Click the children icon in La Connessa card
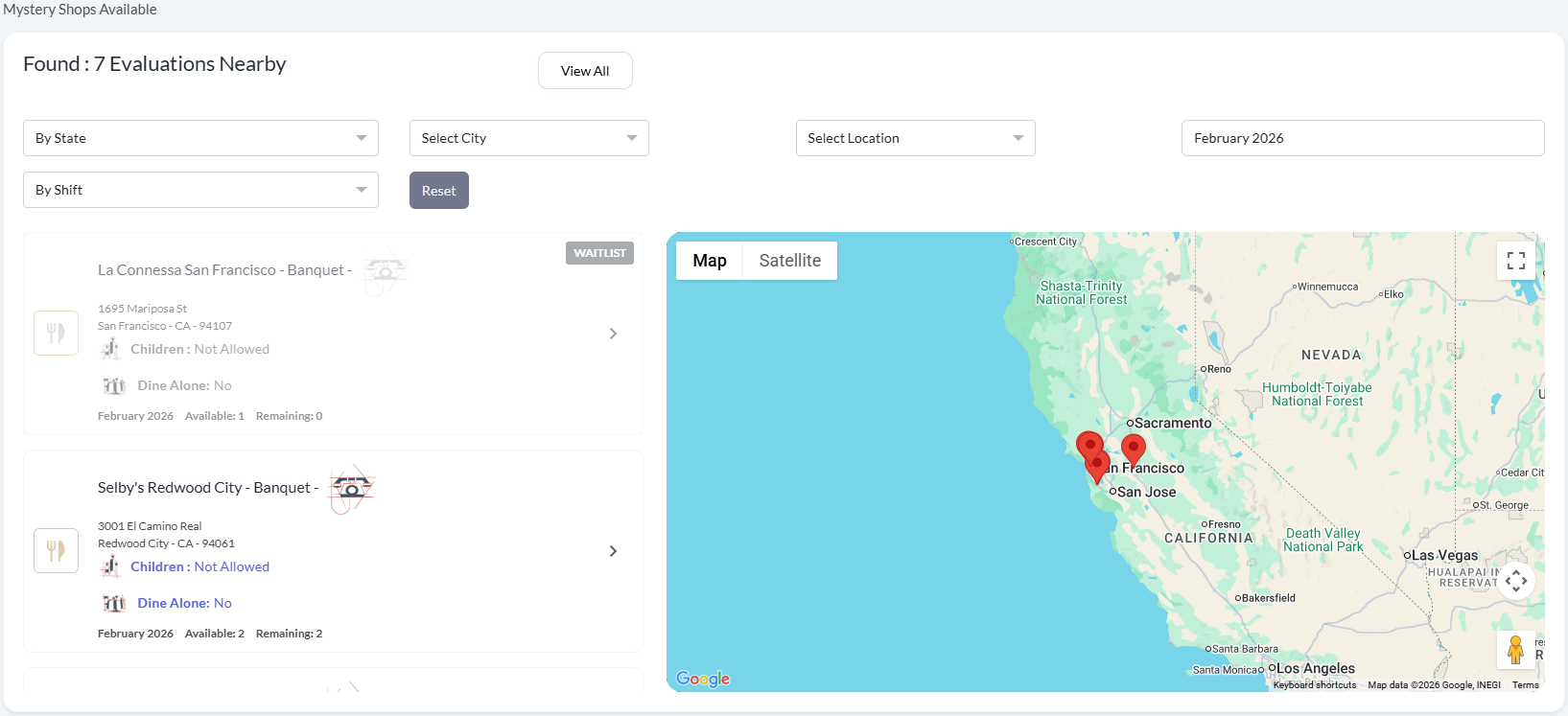This screenshot has width=1568, height=716. 110,349
